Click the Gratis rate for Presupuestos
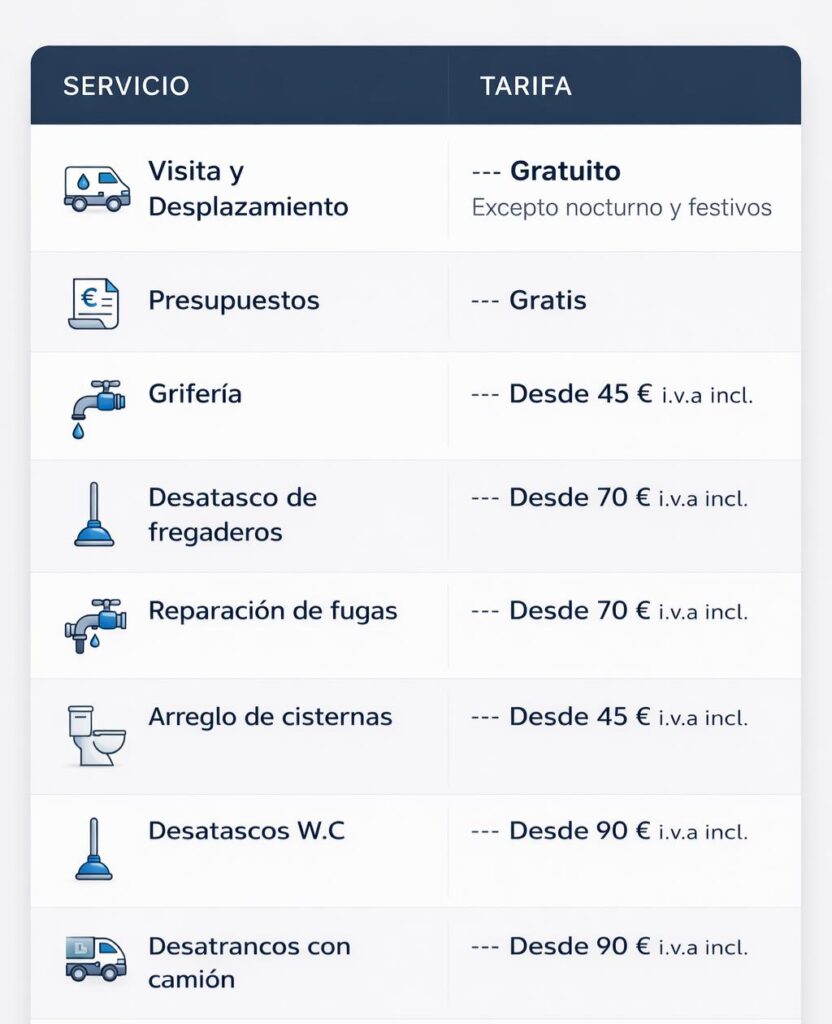 [547, 301]
